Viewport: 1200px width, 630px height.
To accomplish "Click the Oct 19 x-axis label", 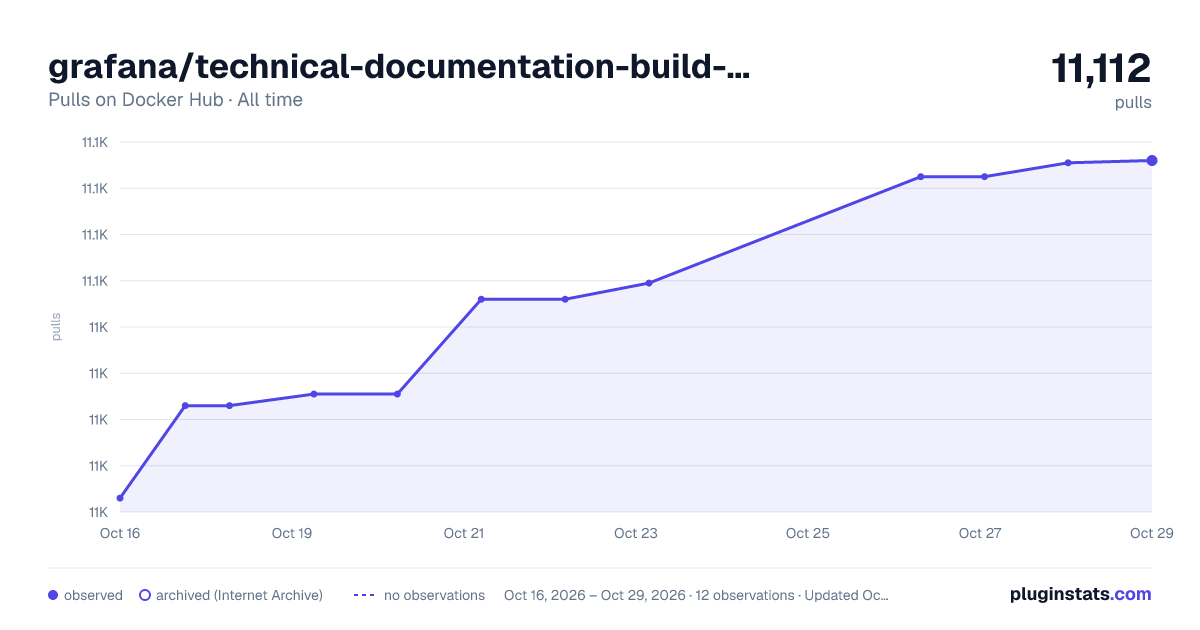I will (292, 533).
